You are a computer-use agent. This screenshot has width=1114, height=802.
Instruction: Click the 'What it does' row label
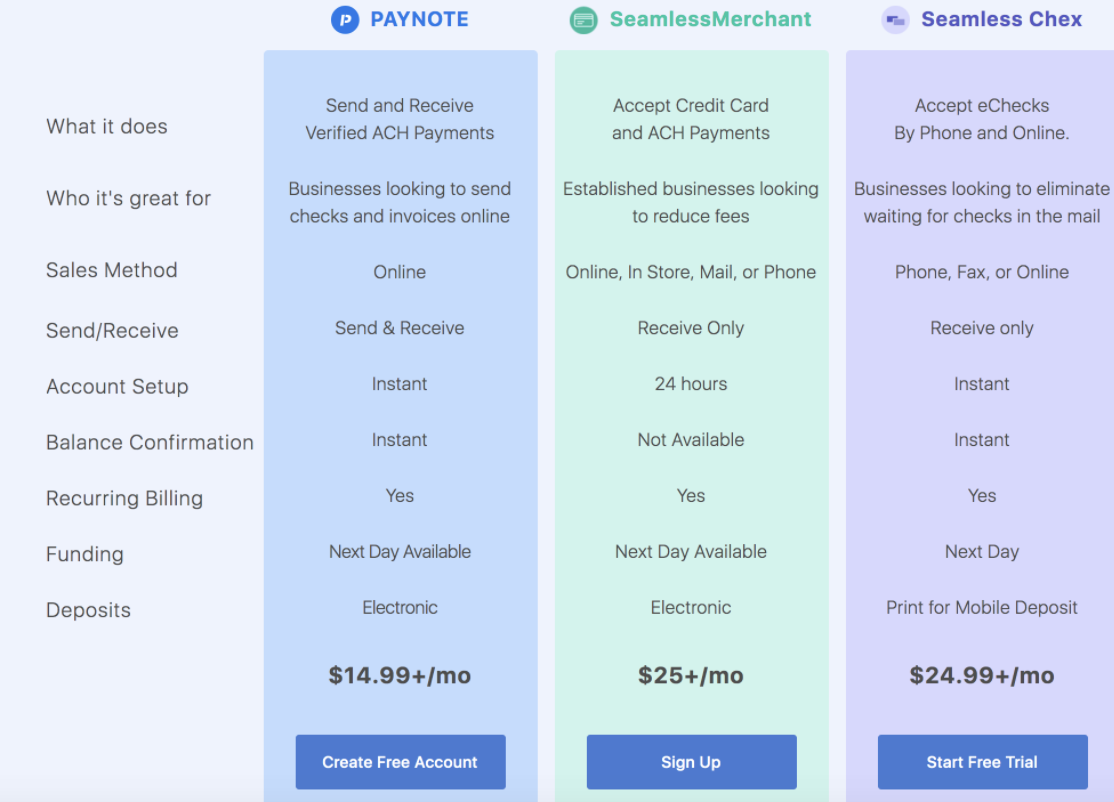click(x=107, y=127)
